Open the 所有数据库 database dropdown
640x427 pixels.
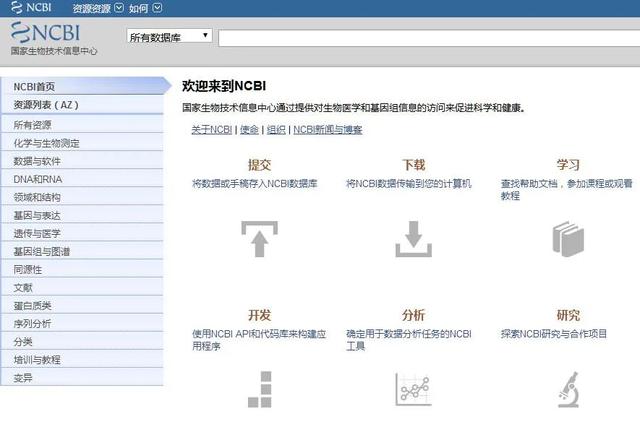click(169, 36)
